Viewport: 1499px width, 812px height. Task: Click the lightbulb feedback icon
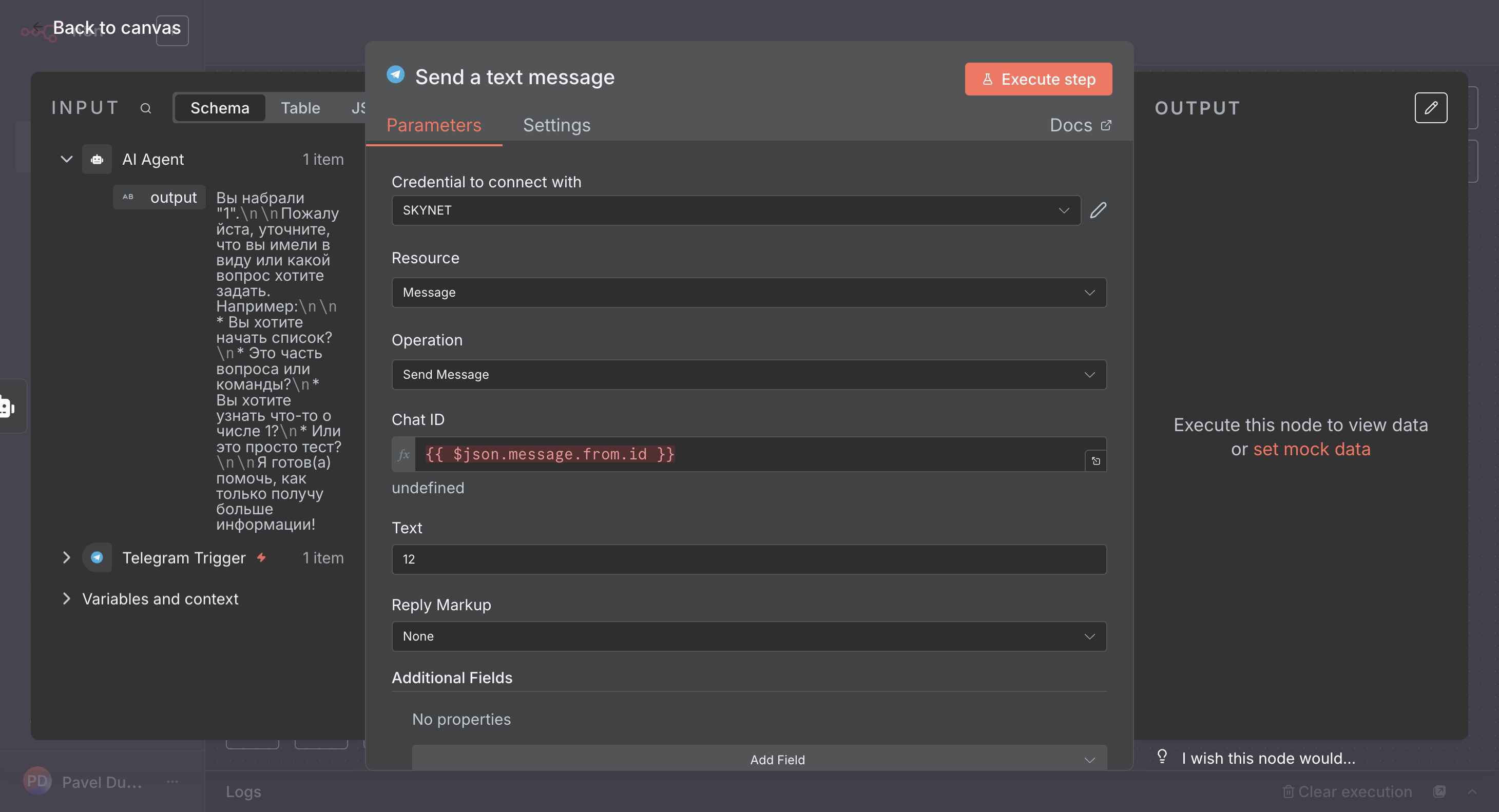click(1162, 756)
